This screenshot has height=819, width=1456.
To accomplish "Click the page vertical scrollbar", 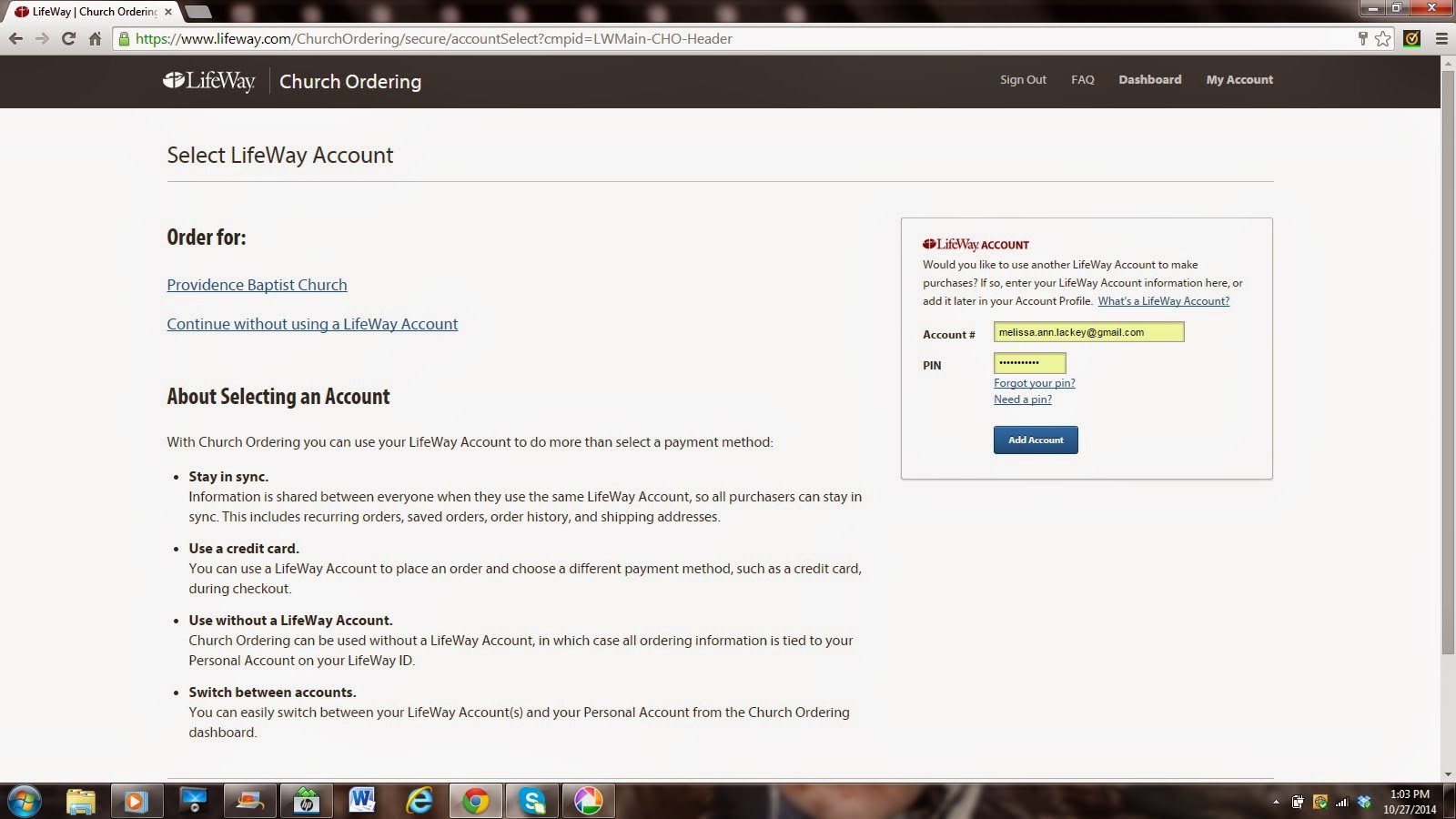I will point(1448,364).
